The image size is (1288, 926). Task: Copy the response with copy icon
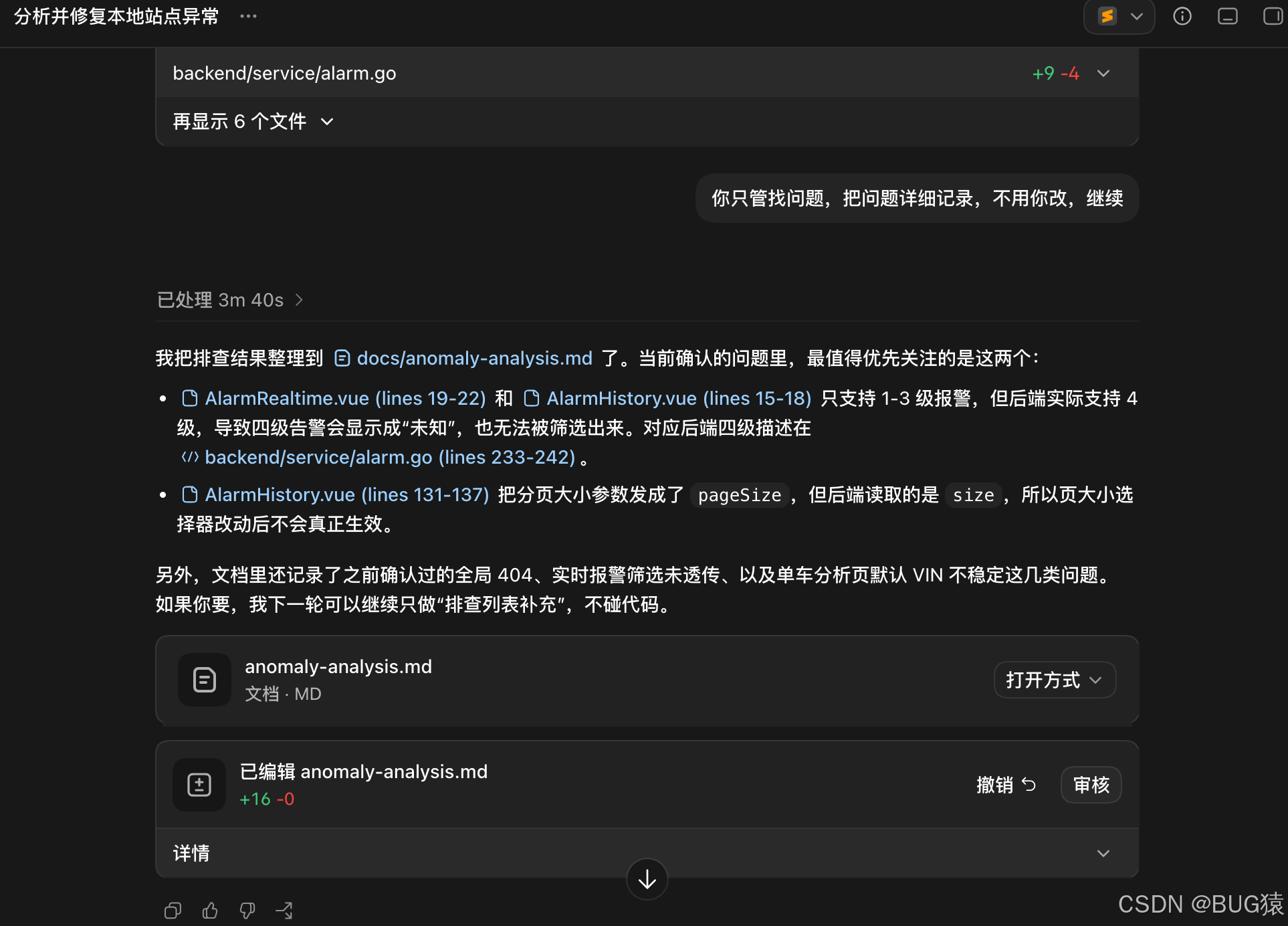[x=173, y=911]
